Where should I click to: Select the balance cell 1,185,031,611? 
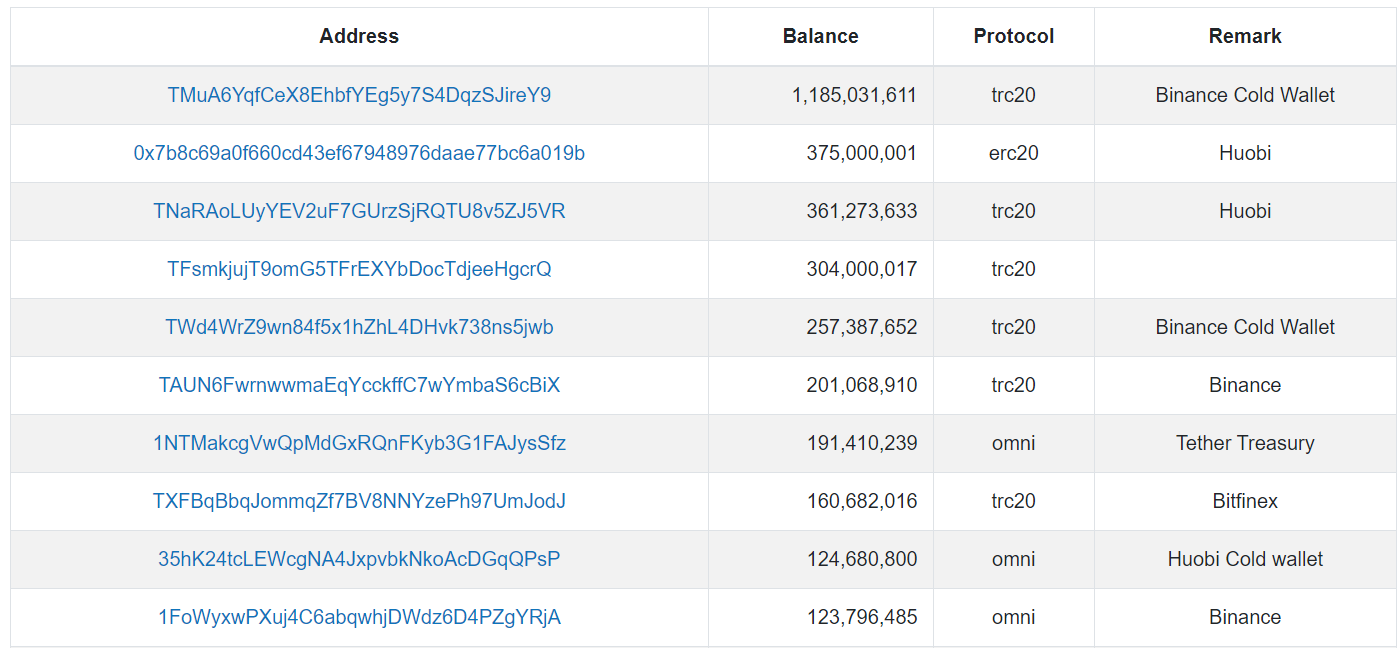[x=821, y=95]
